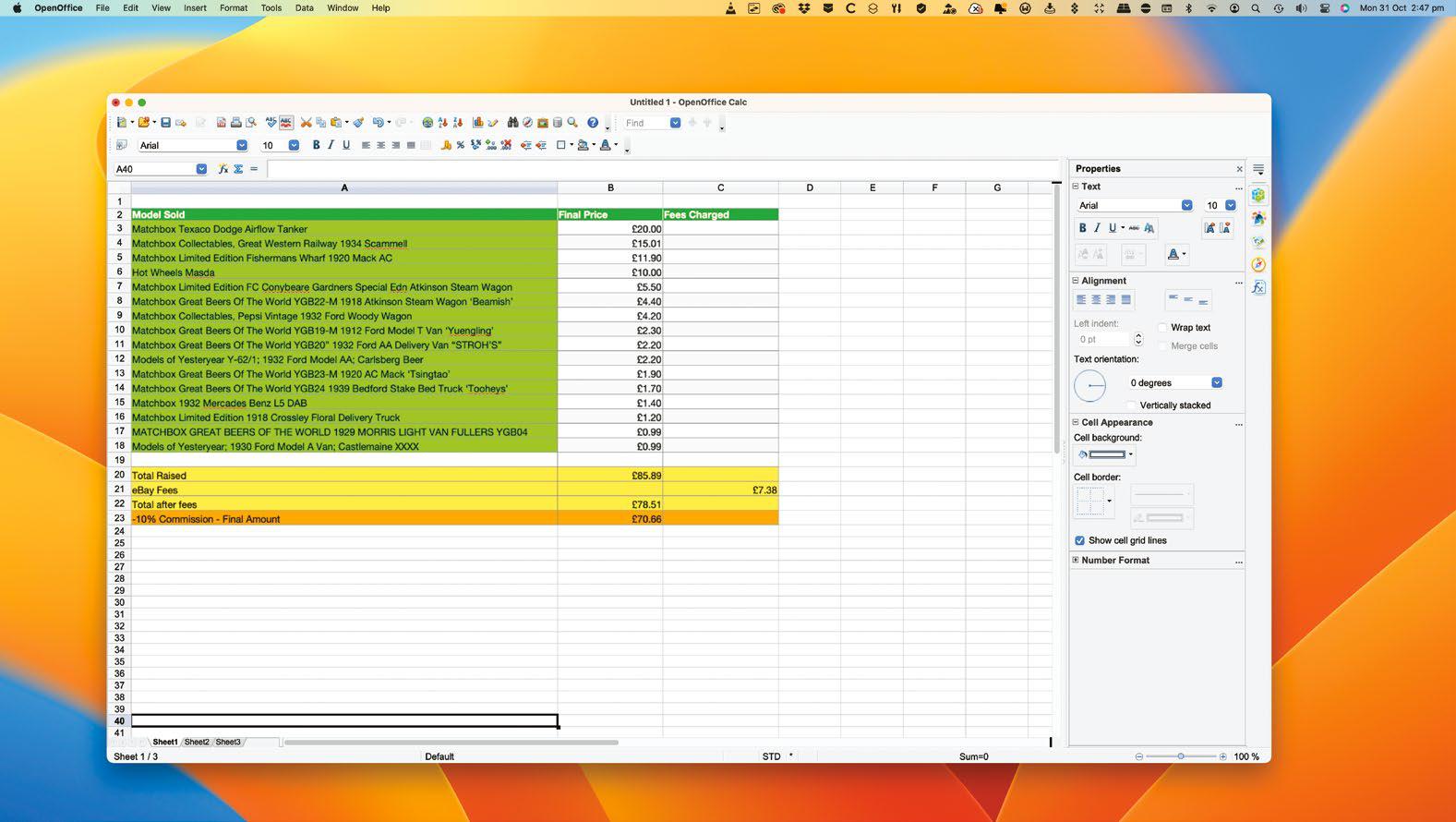Click the zoom slider in status bar
This screenshot has height=822, width=1456.
[x=1181, y=756]
